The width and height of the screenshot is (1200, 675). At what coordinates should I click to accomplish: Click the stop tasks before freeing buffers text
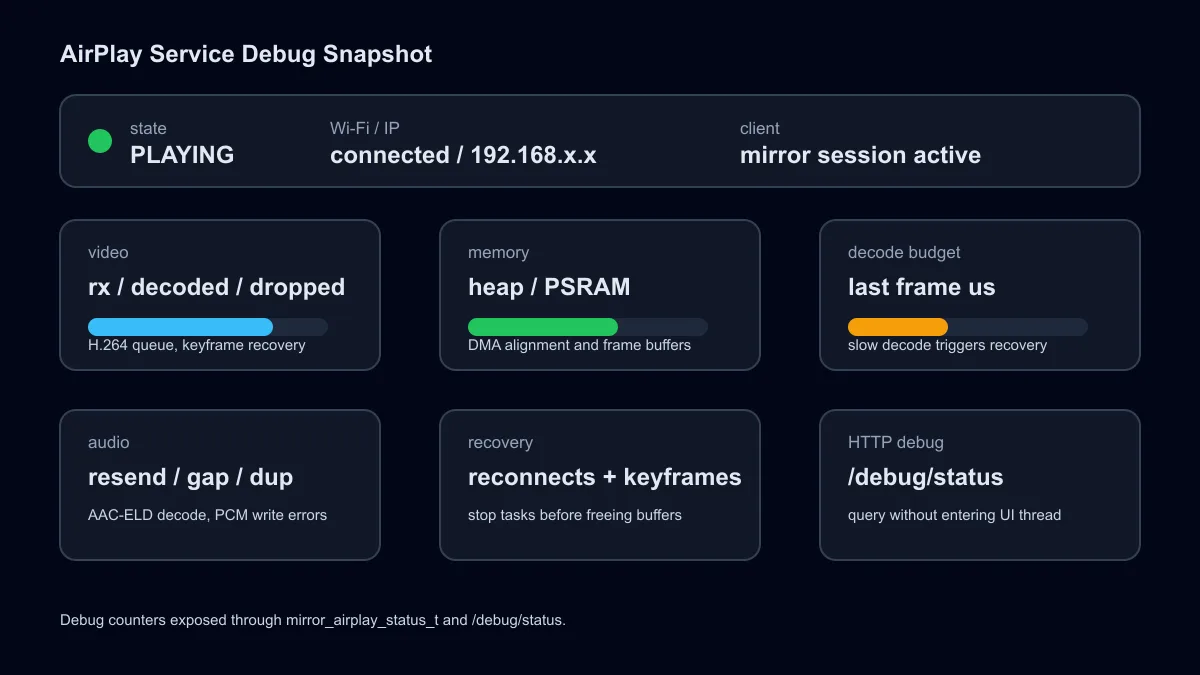coord(575,515)
